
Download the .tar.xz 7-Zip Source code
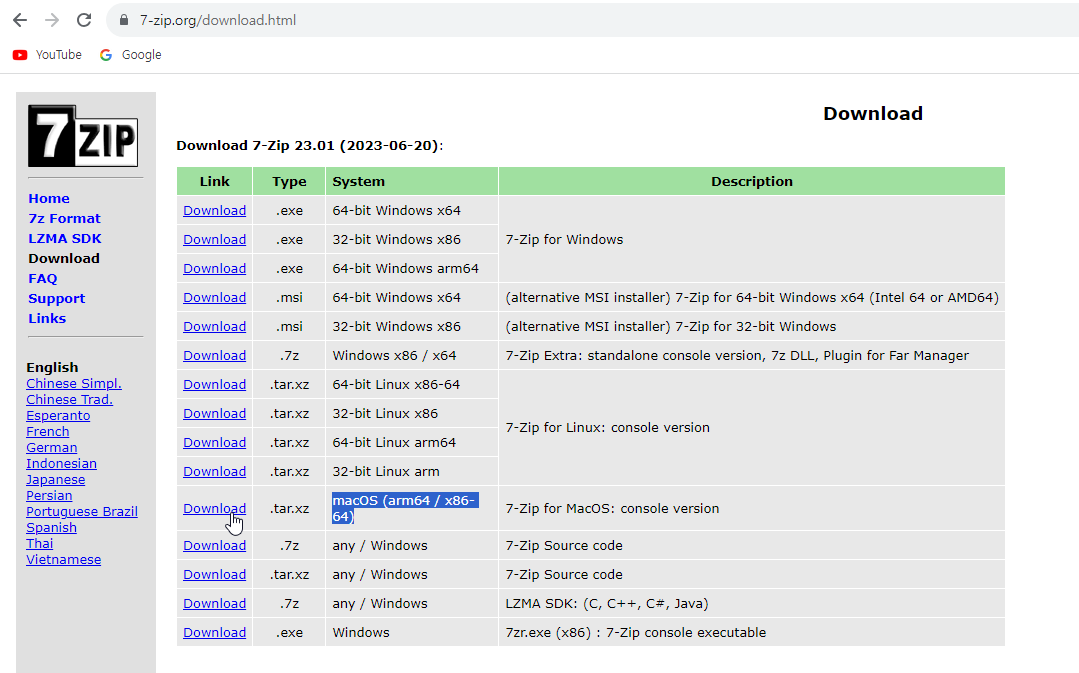pos(214,574)
